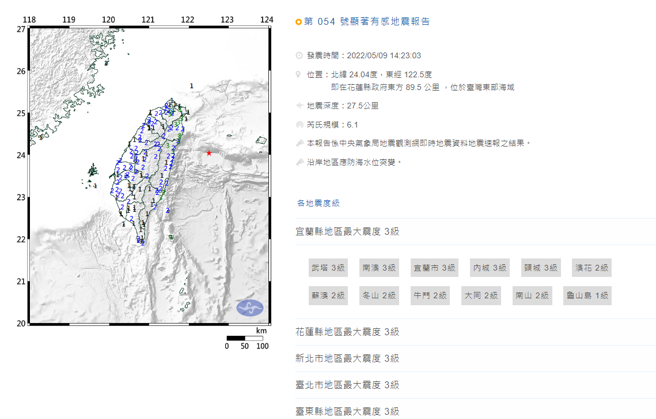The image size is (656, 419).
Task: Click the orange circle bullet before report title
Action: click(298, 21)
